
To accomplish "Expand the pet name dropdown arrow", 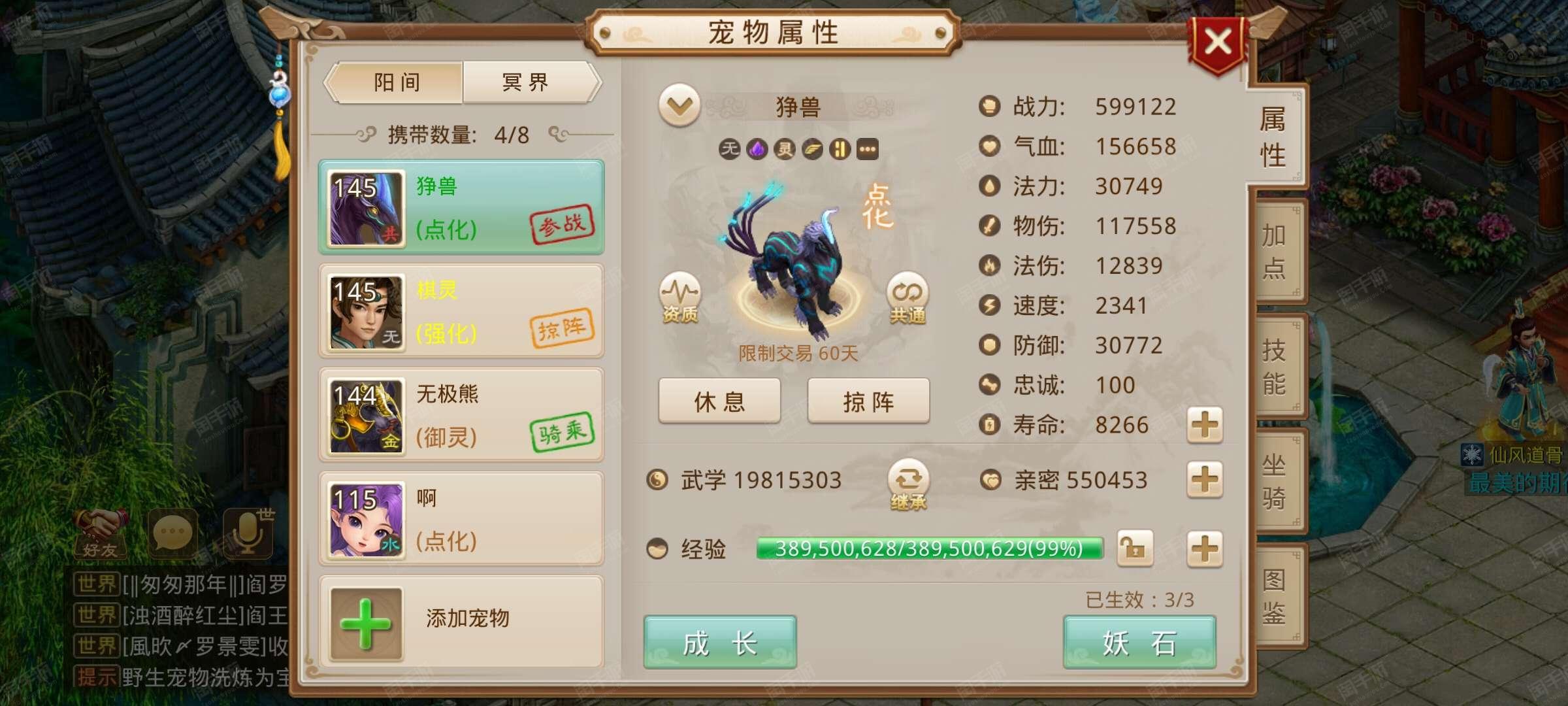I will pos(679,105).
